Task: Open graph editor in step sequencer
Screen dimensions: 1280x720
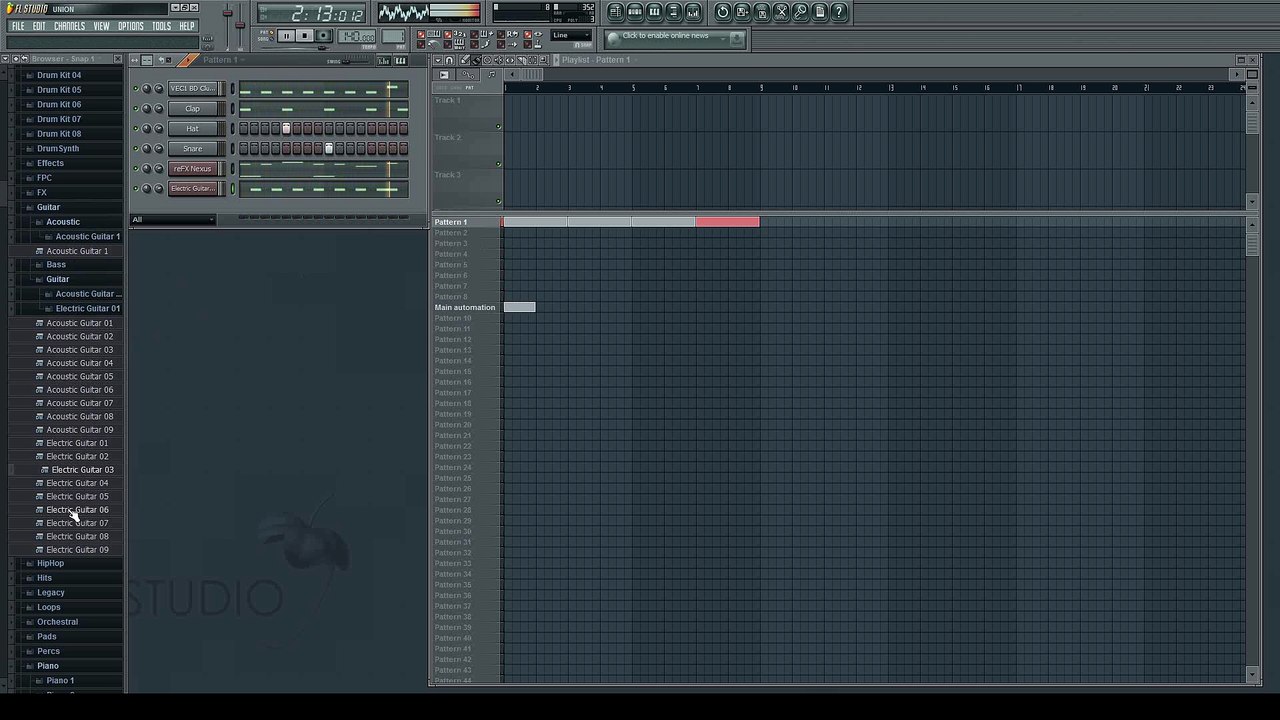Action: pos(384,60)
